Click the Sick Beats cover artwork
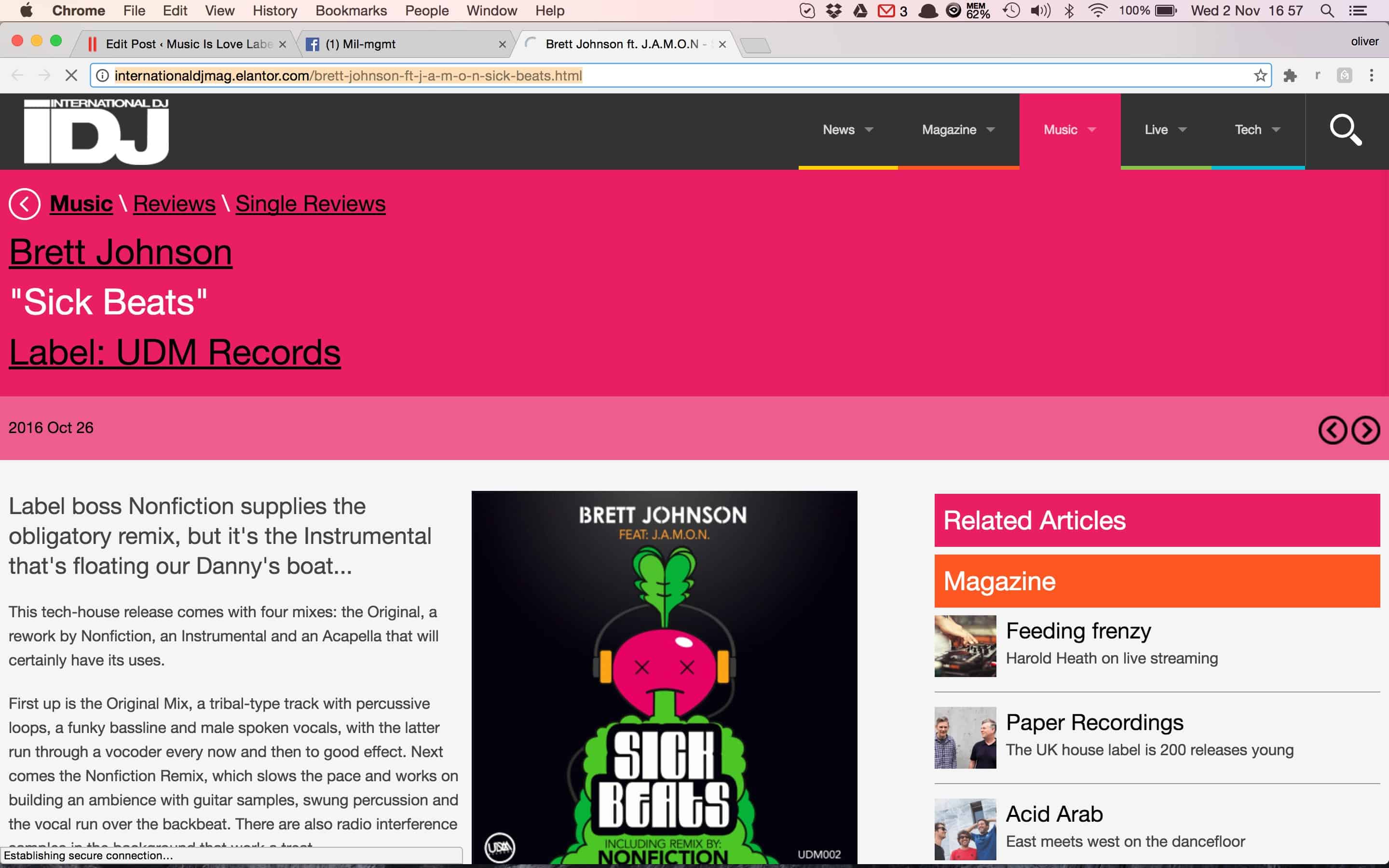 (664, 678)
